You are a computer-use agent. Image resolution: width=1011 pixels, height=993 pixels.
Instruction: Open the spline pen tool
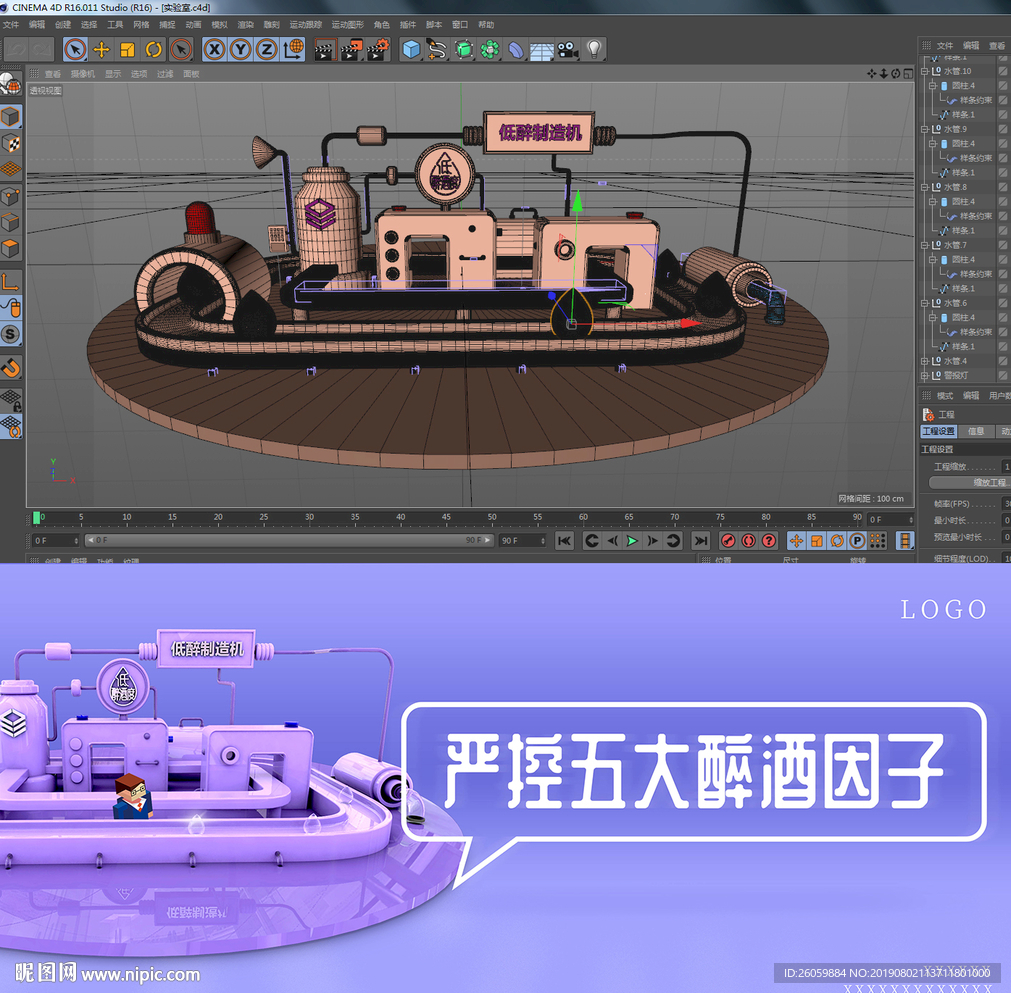[437, 49]
